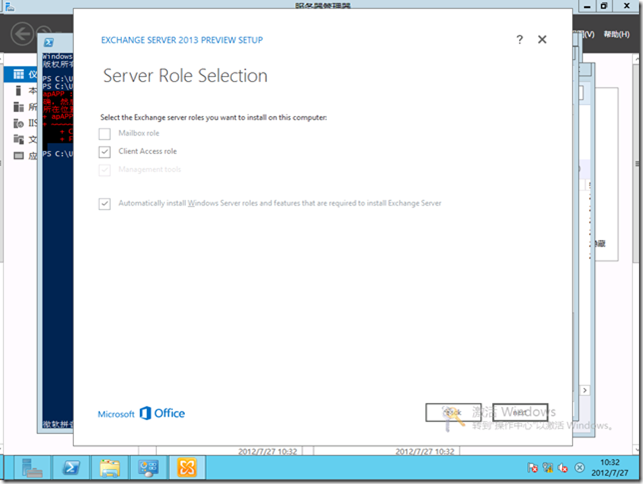Open the control panel icon on the taskbar
This screenshot has height=484, width=643.
click(x=148, y=468)
